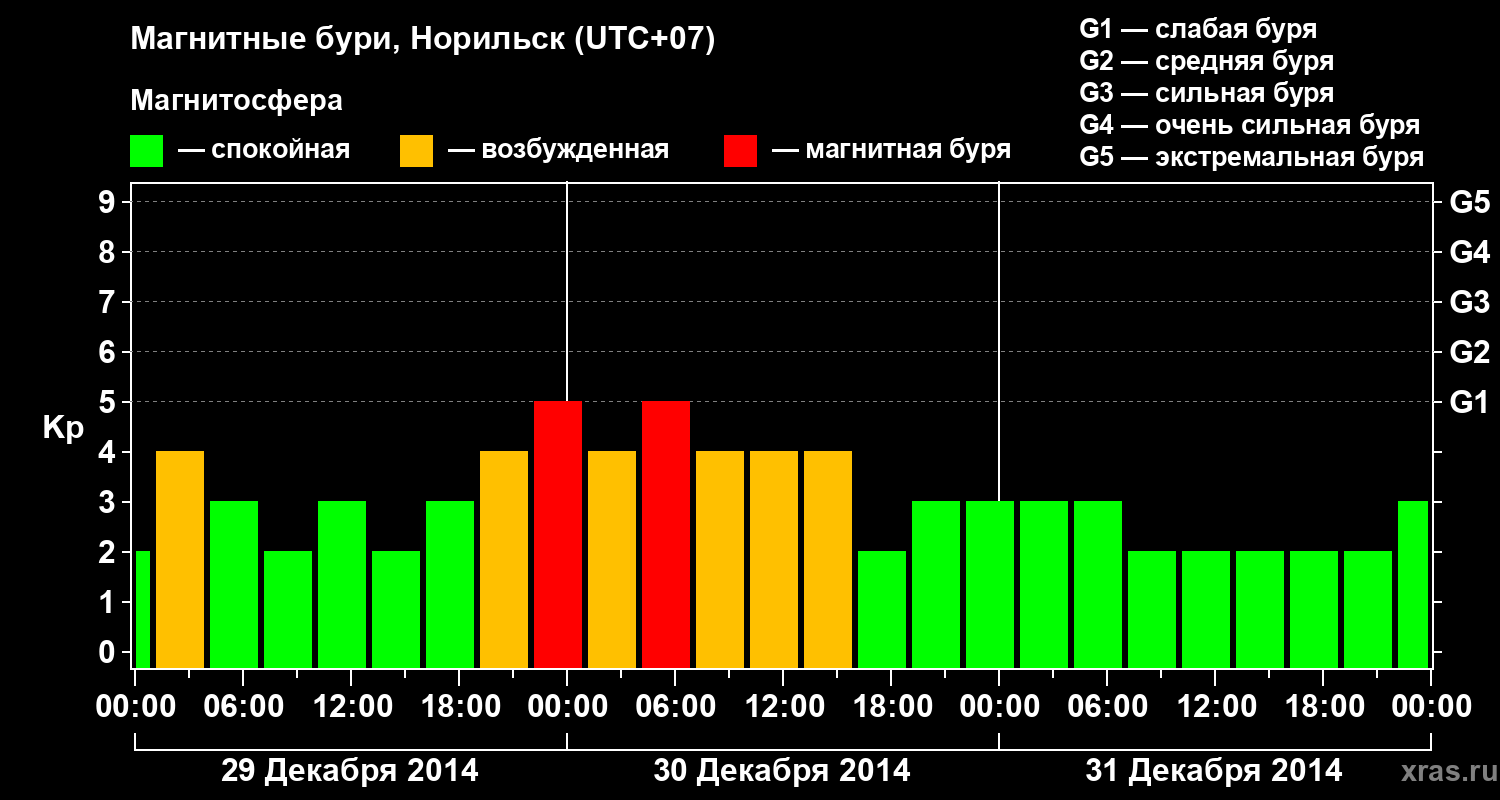This screenshot has width=1500, height=800.
Task: Click the green Kp 2 bar above 12:00 on 31 December
Action: (1206, 609)
